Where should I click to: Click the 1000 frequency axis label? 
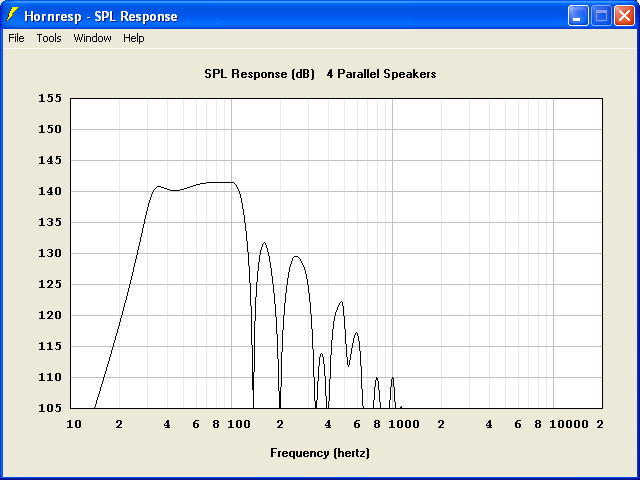click(404, 424)
